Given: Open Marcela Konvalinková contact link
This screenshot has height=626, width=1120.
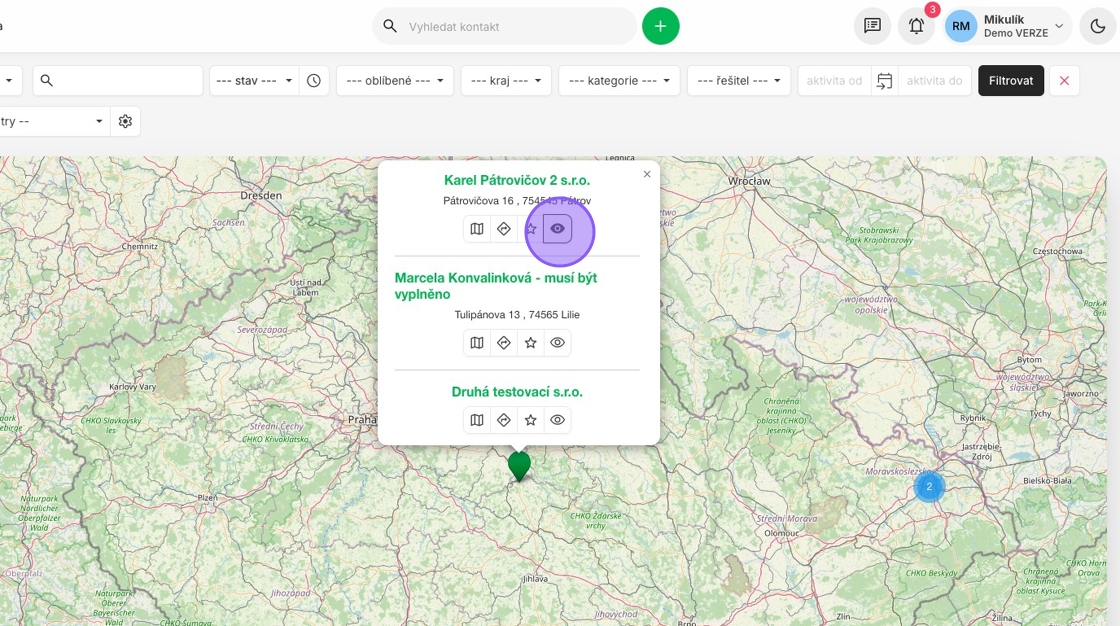Looking at the screenshot, I should coord(496,286).
